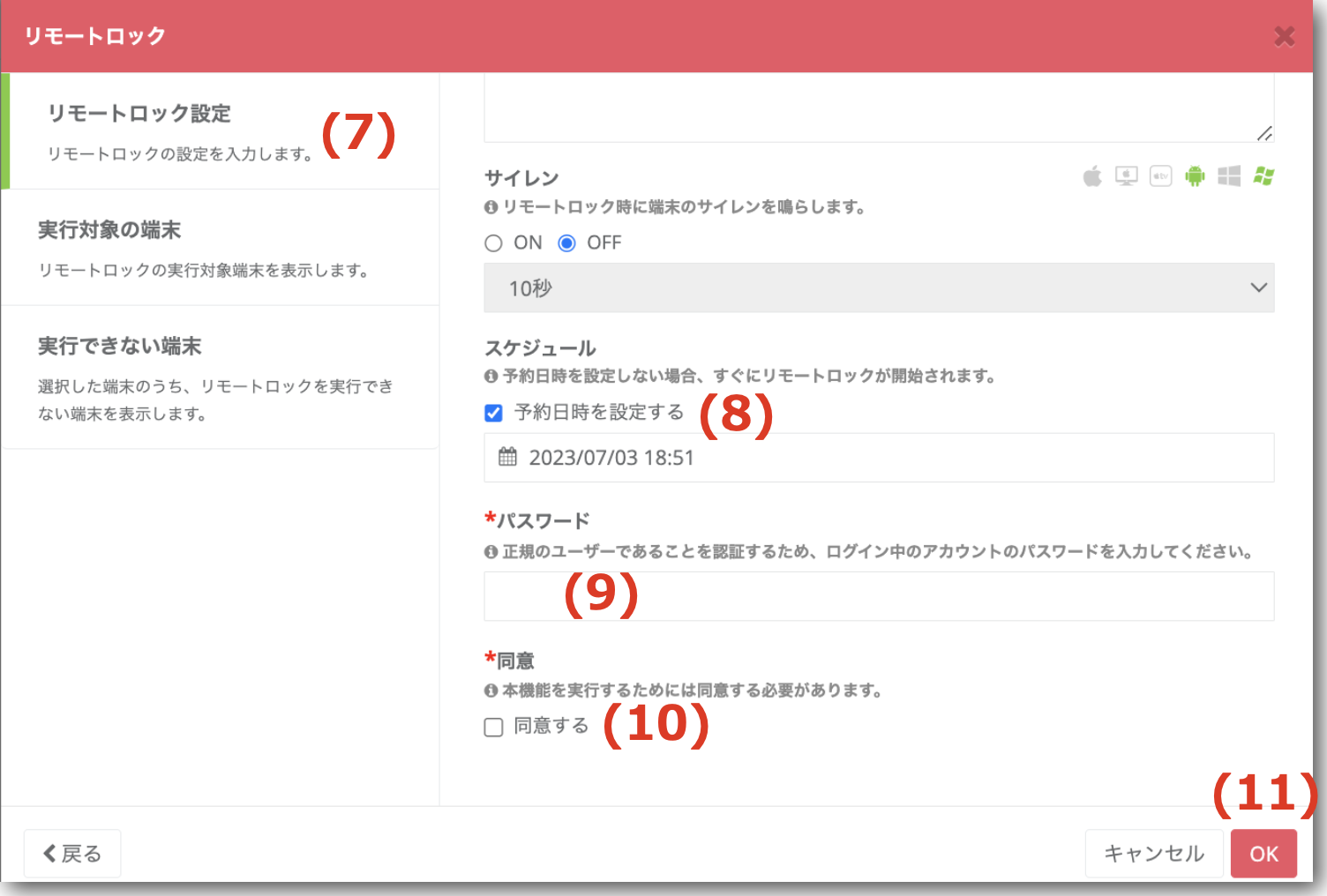The height and width of the screenshot is (896, 1327).
Task: Open the 10秒 siren duration dropdown
Action: [x=879, y=287]
